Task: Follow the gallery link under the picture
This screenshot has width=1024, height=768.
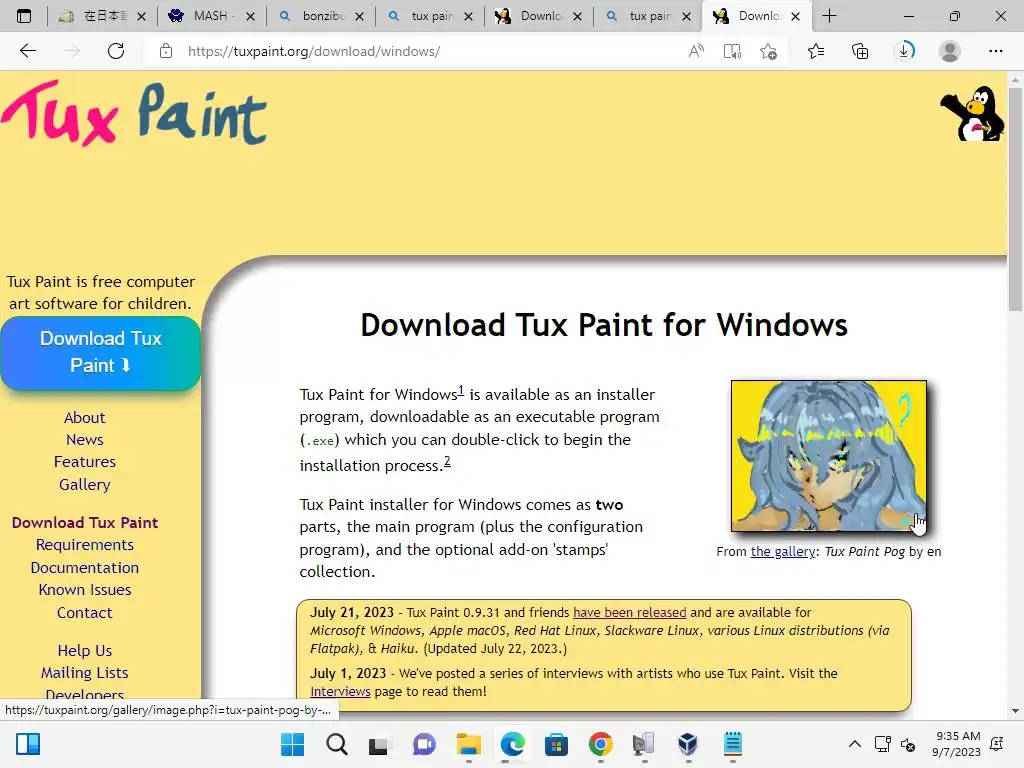Action: tap(783, 551)
